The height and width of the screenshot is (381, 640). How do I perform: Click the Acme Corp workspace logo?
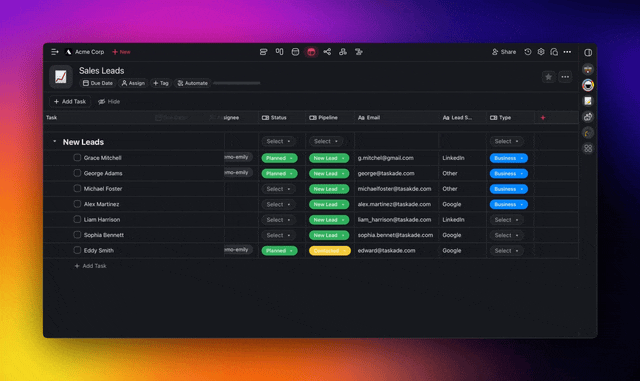(69, 52)
